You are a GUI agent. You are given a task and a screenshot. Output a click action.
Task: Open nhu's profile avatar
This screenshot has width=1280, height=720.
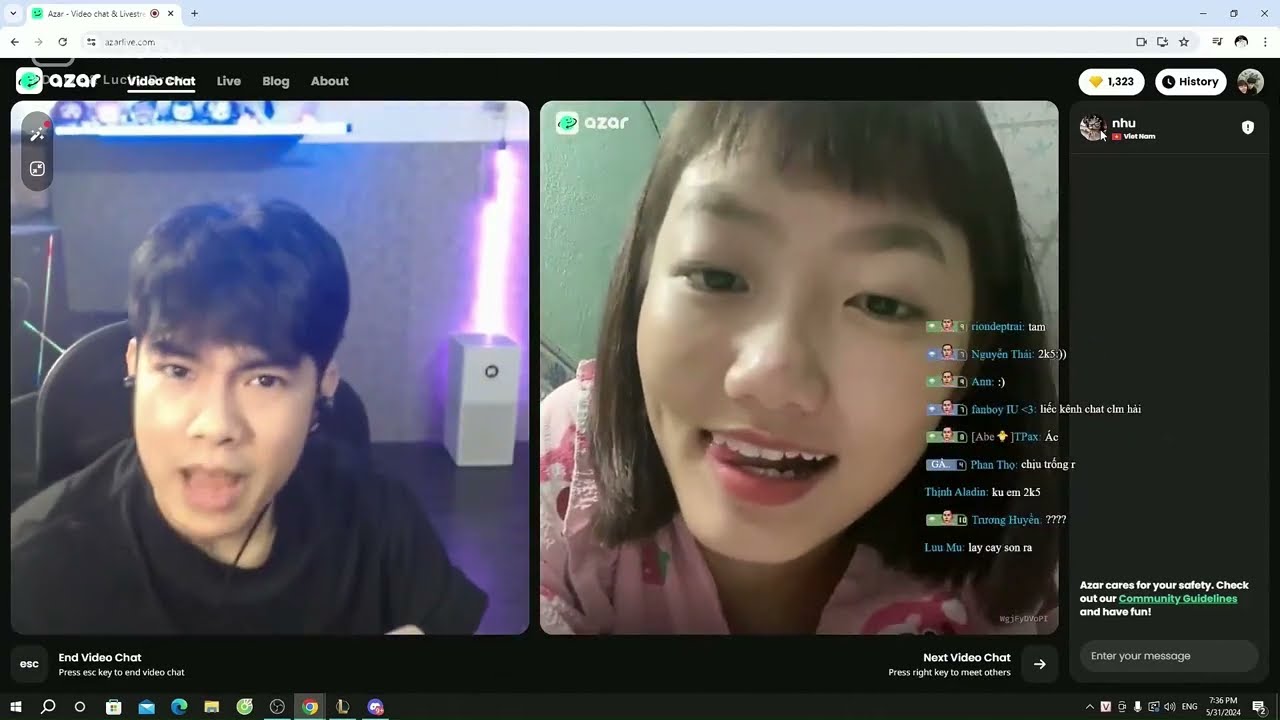pyautogui.click(x=1092, y=127)
